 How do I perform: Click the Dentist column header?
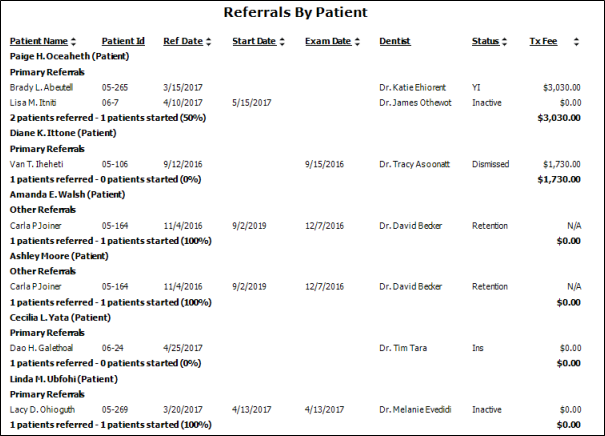pyautogui.click(x=395, y=42)
